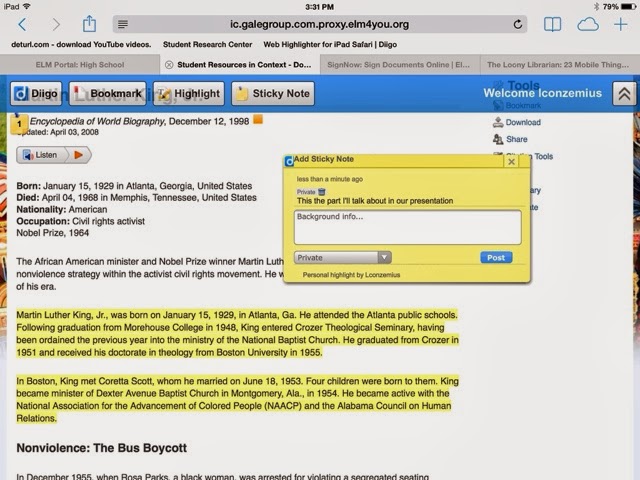The width and height of the screenshot is (640, 480).
Task: Click the Bluetooth status icon
Action: (596, 7)
